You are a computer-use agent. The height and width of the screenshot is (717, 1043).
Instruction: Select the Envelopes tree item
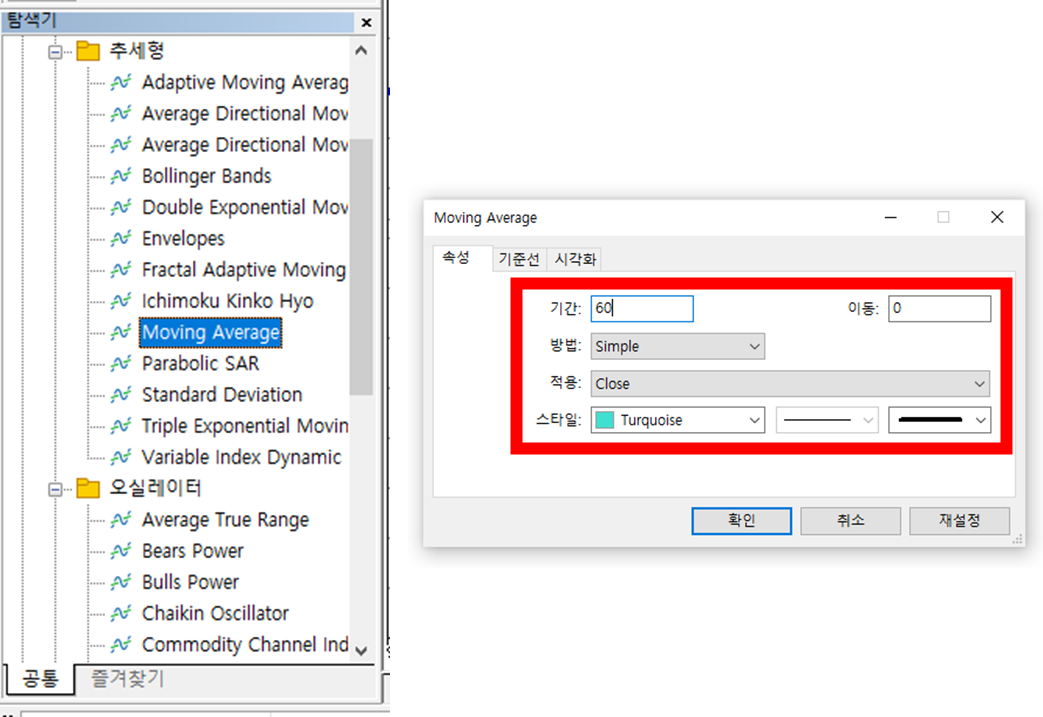183,239
